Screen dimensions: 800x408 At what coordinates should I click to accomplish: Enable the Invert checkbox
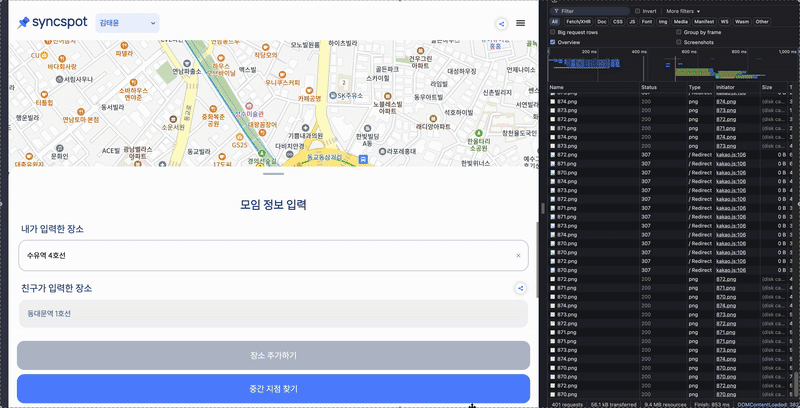(x=638, y=11)
